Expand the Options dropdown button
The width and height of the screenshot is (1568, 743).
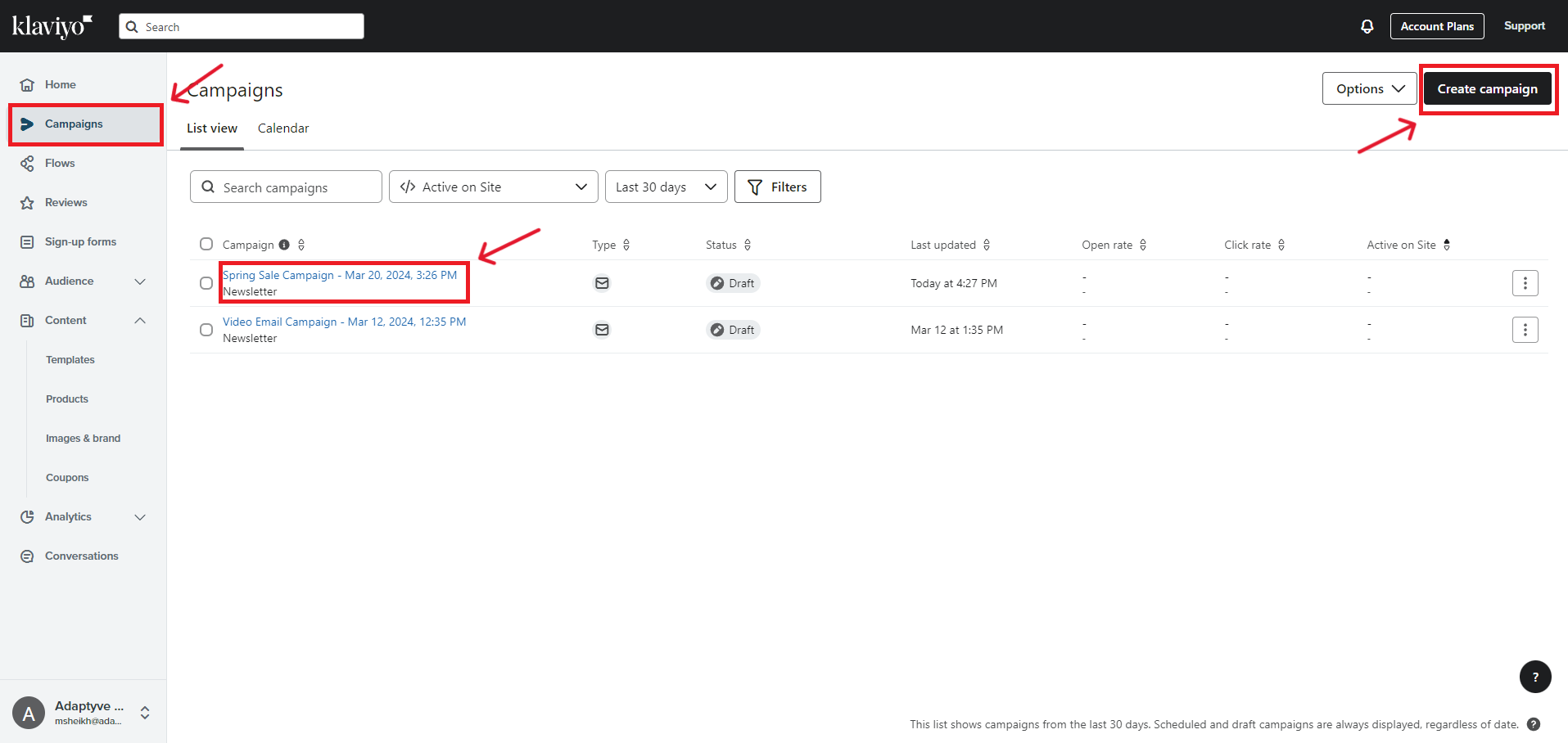pyautogui.click(x=1369, y=88)
